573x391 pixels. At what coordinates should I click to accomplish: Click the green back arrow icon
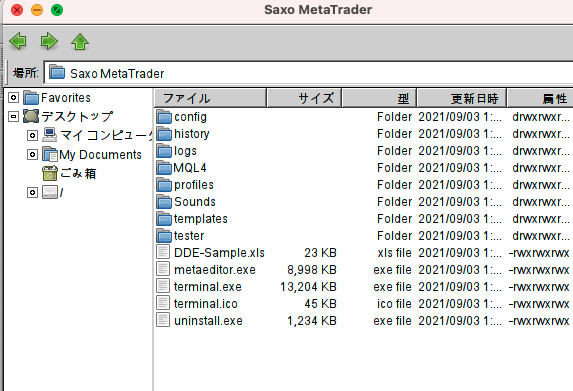[18, 41]
